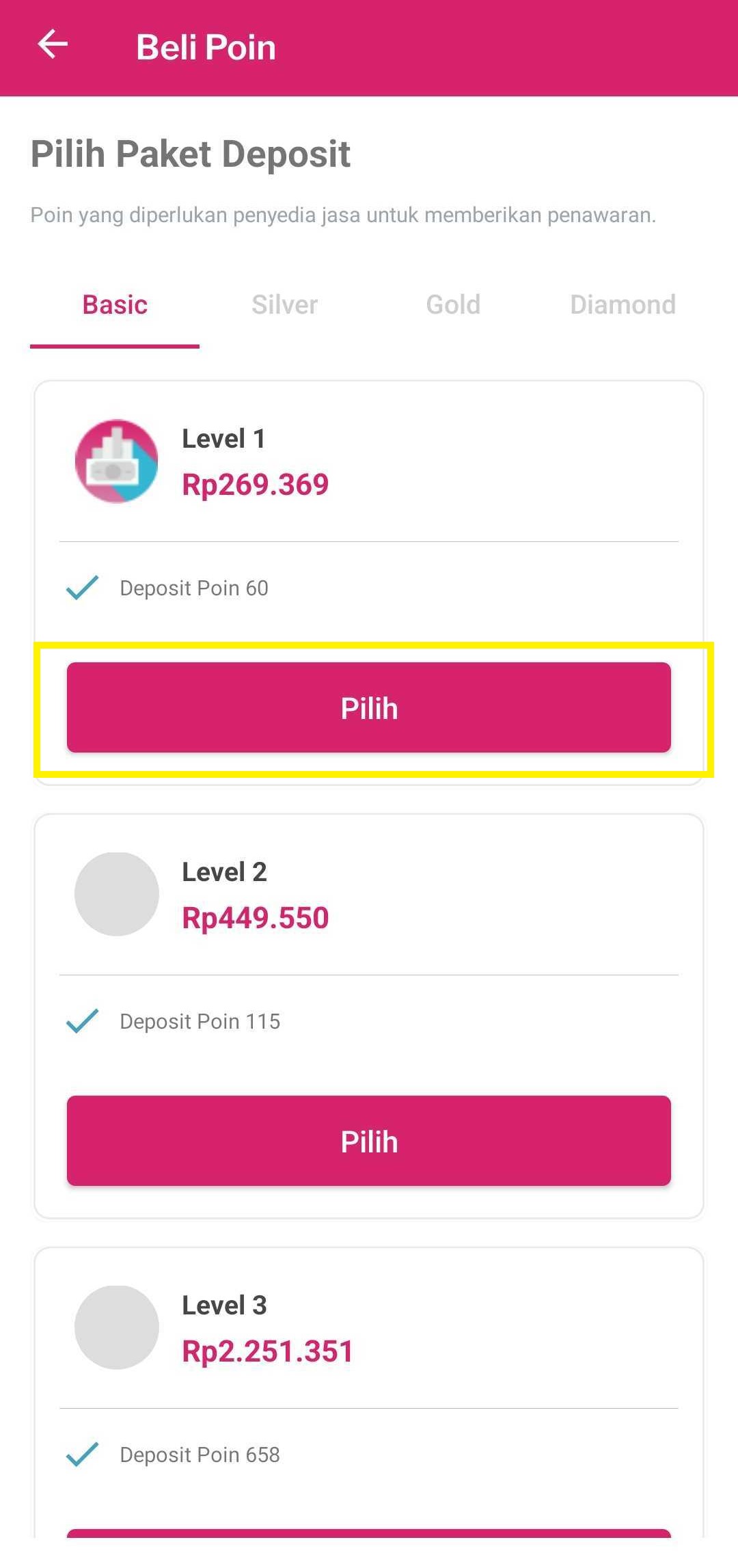The image size is (738, 1568).
Task: Click the Level 3 placeholder circle icon
Action: point(116,1326)
